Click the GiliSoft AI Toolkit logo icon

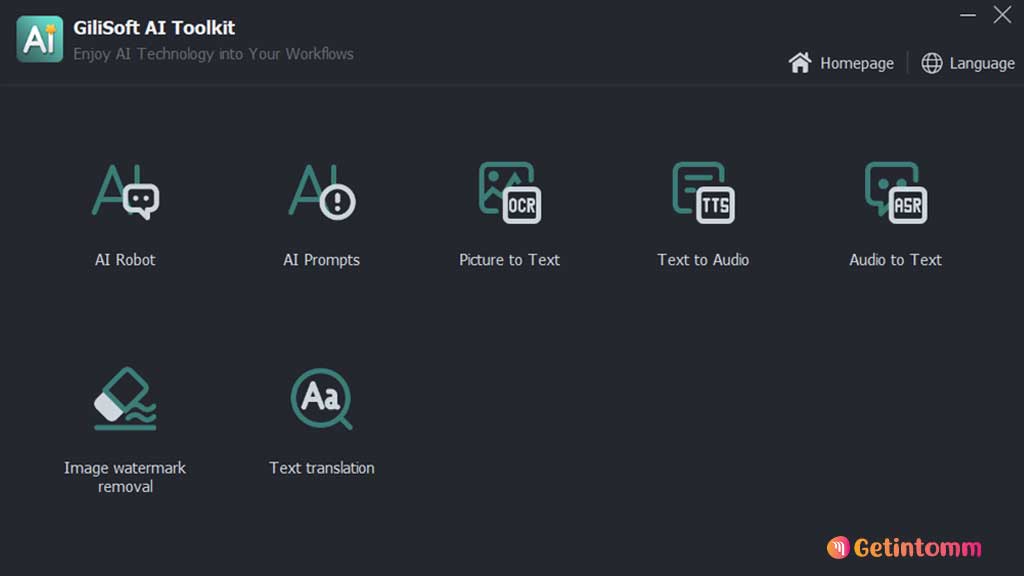(x=40, y=39)
